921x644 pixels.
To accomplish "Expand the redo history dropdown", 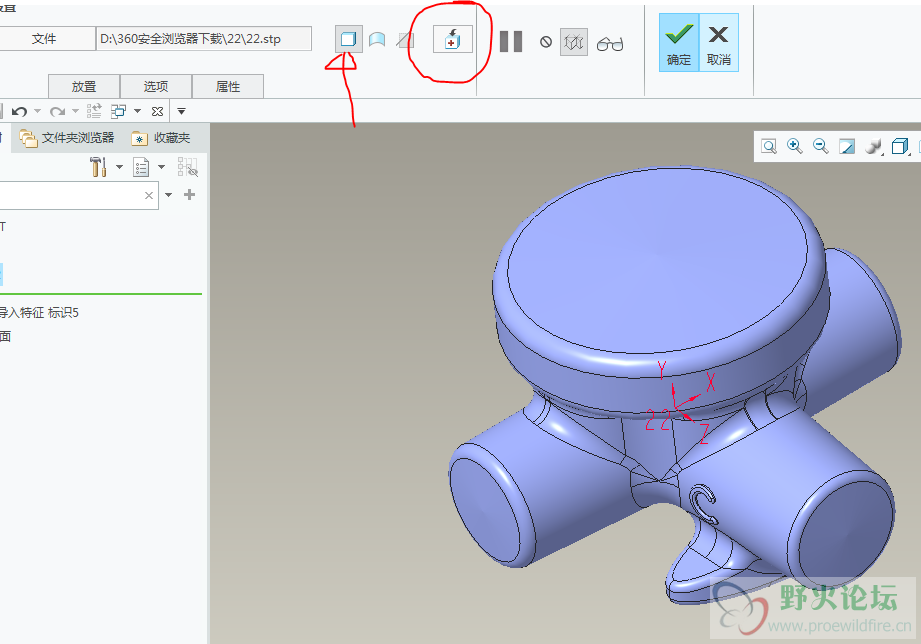I will click(75, 110).
